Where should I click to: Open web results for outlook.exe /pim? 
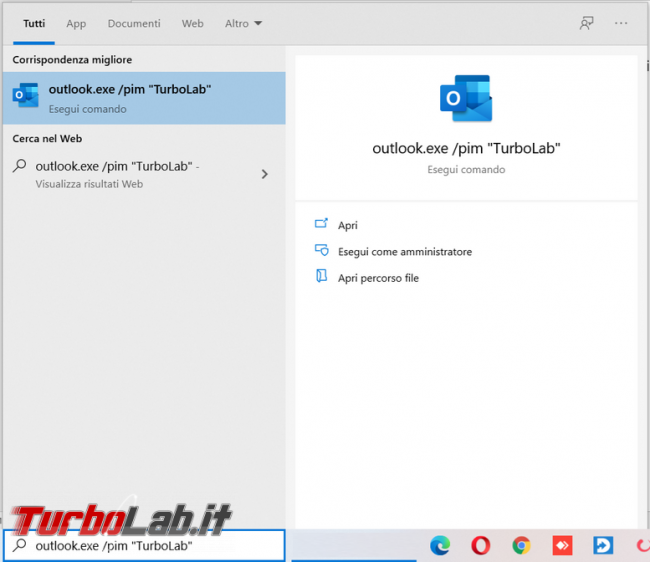[144, 174]
